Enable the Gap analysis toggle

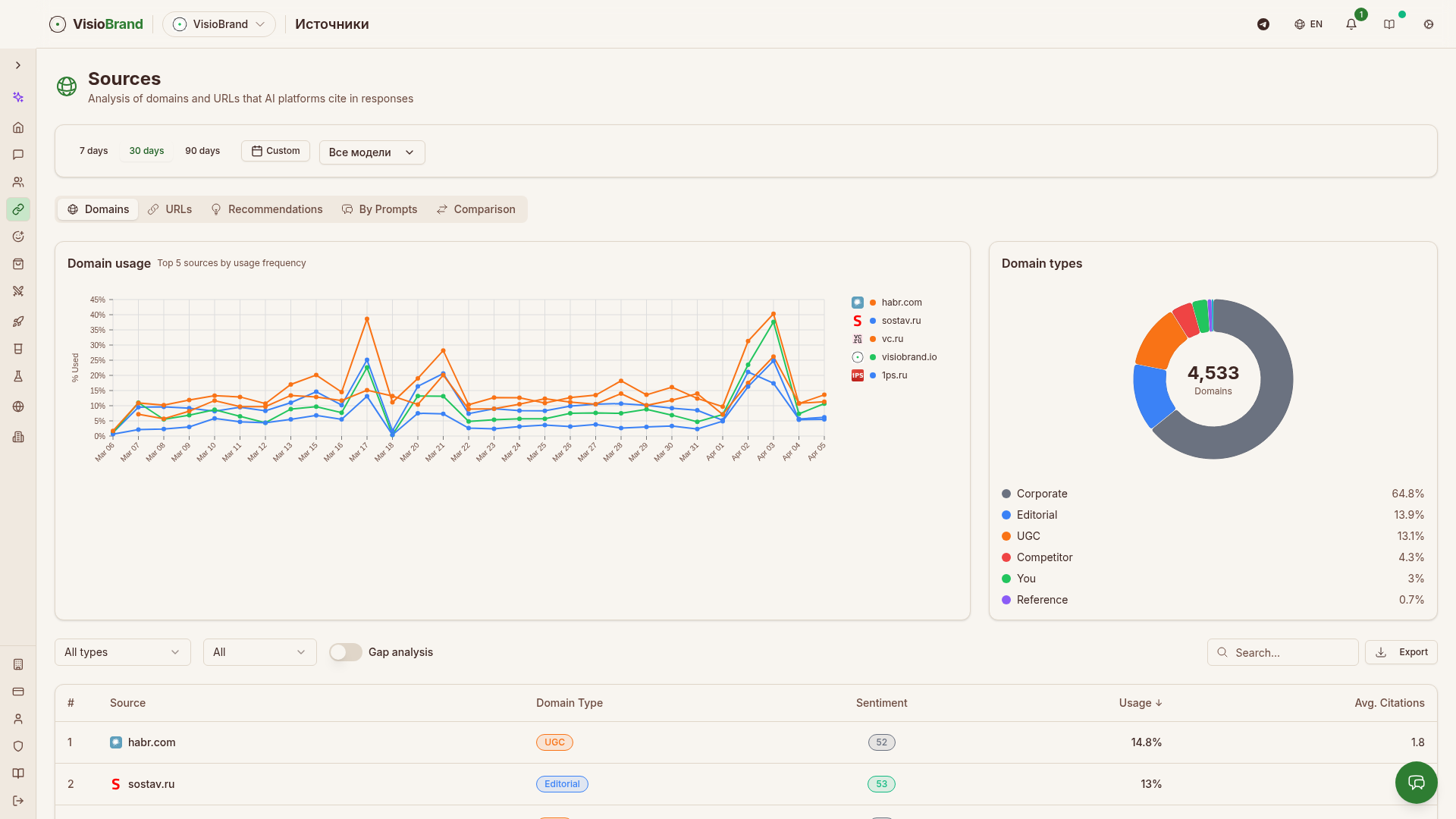345,652
